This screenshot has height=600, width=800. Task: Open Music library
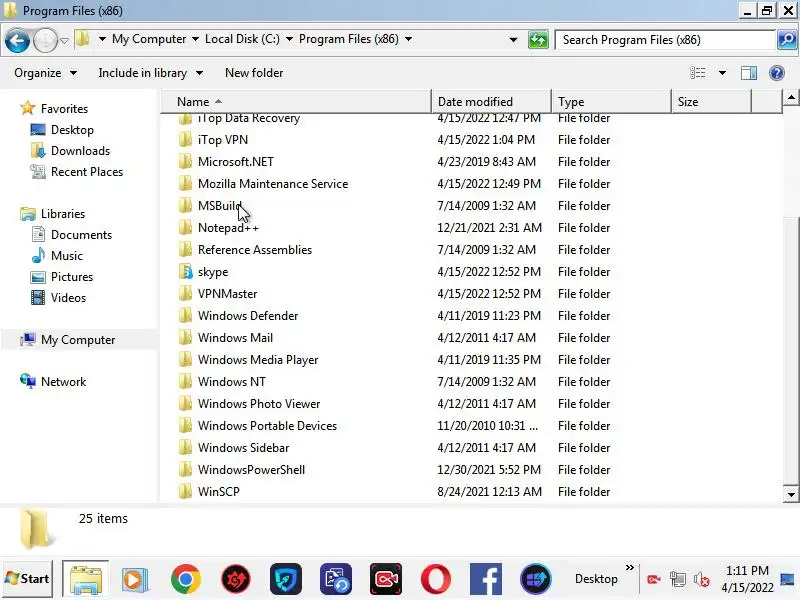pos(67,256)
